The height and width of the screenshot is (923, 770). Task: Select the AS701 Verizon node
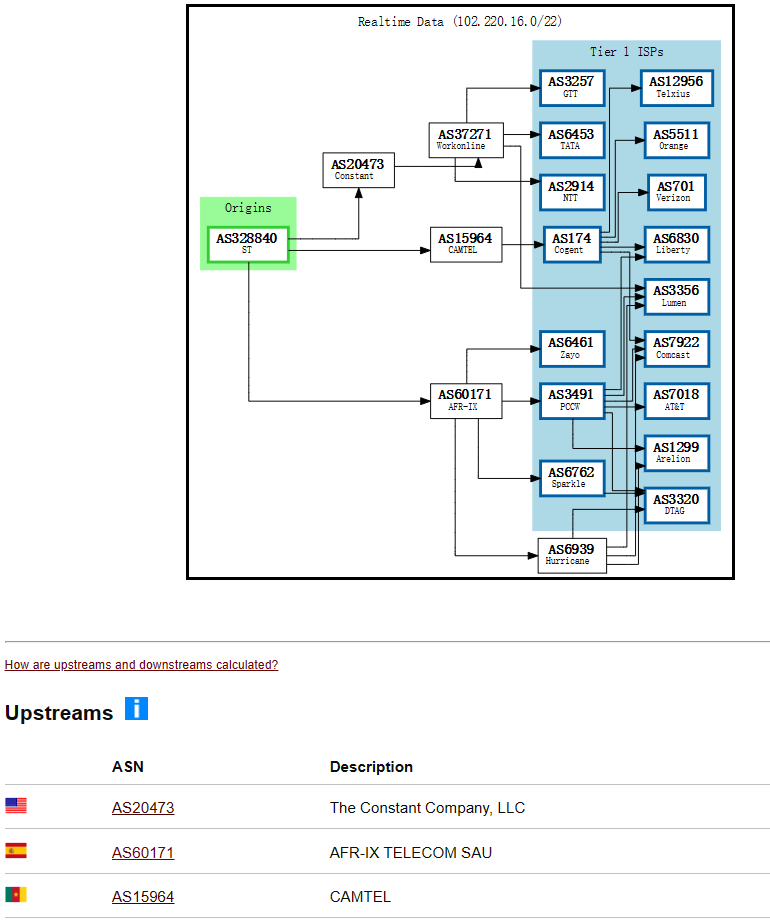pyautogui.click(x=676, y=192)
